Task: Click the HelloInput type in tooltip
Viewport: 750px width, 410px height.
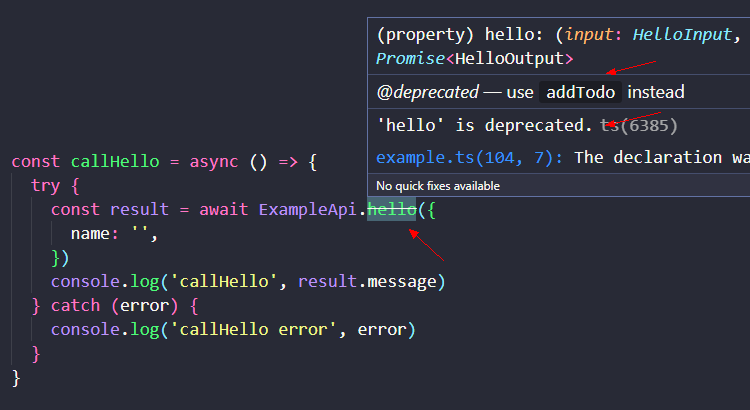Action: tap(682, 34)
